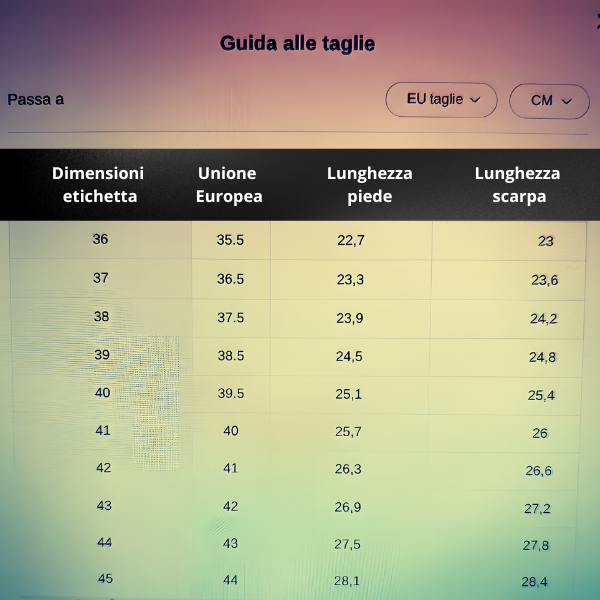Open the CM unit dropdown
The image size is (600, 600).
549,101
